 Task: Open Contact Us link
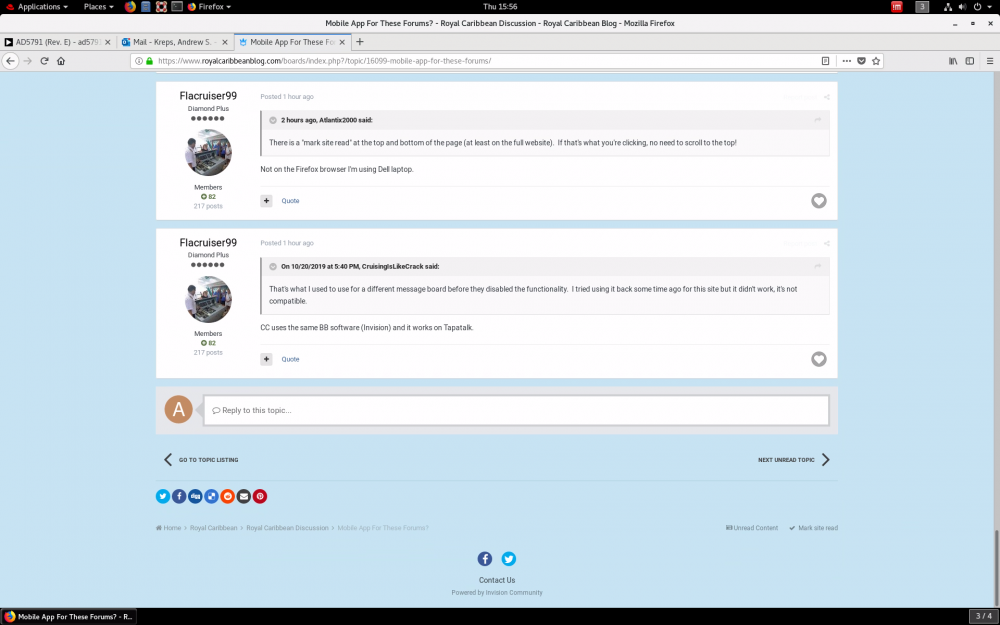tap(497, 580)
